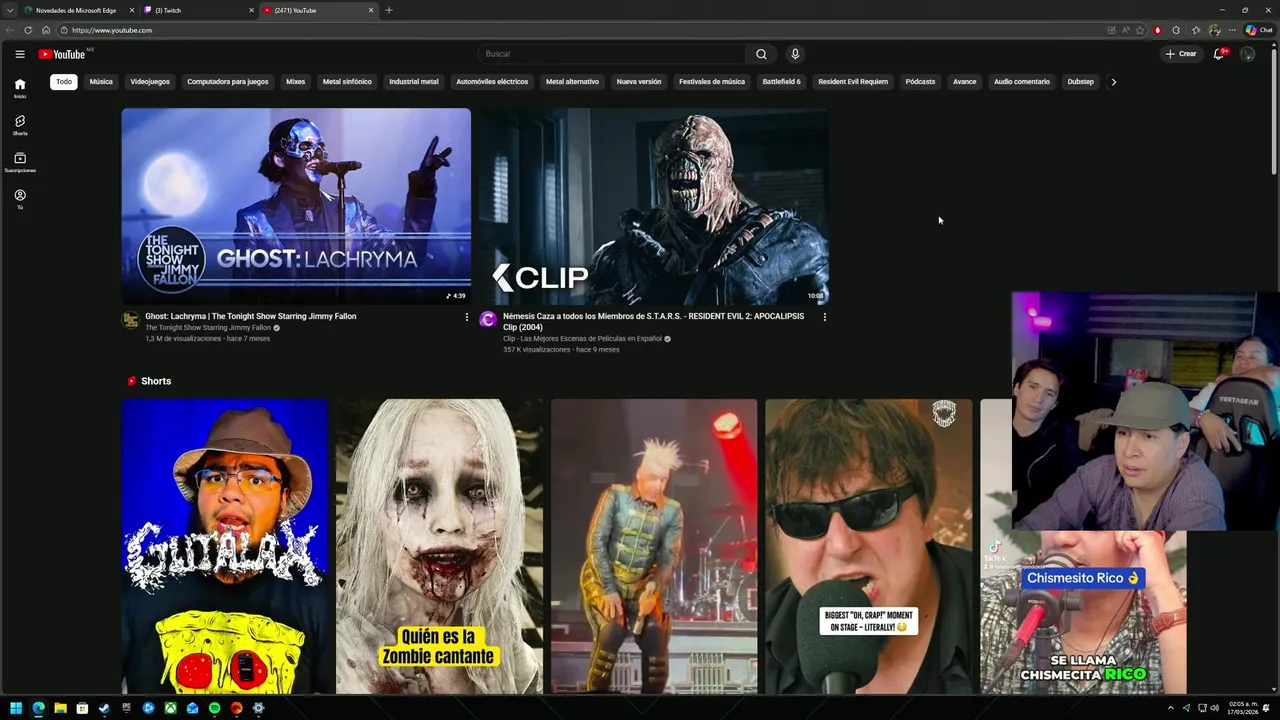Filter by Mixes chip
This screenshot has height=720, width=1280.
(x=296, y=82)
